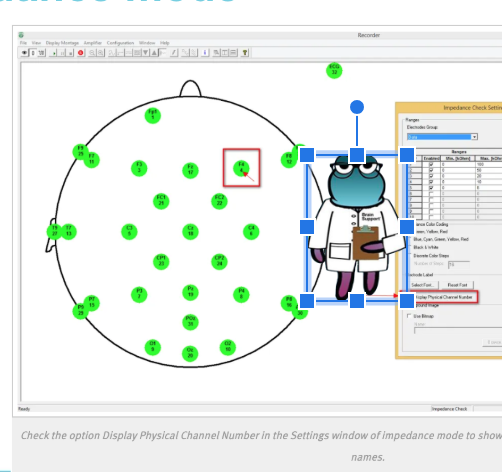
Task: Click the Fz electrode
Action: (x=190, y=170)
